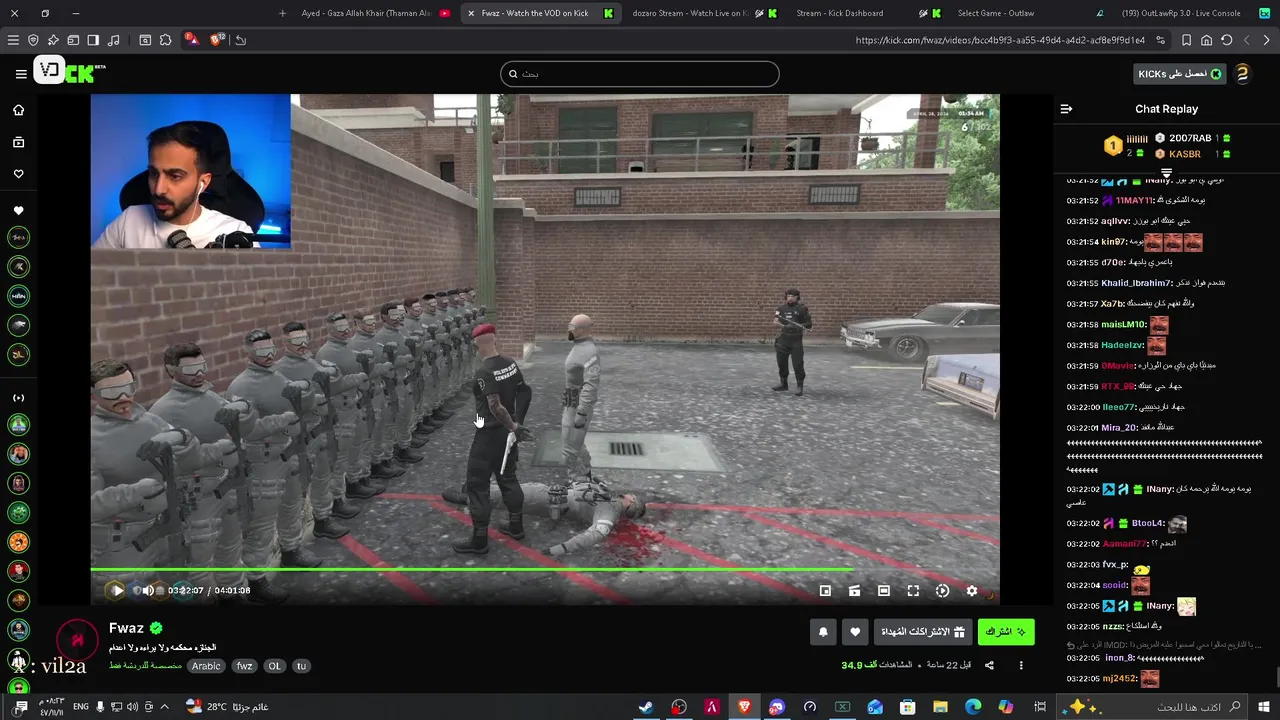Follow Fwaz with the heart button
The width and height of the screenshot is (1280, 720).
click(854, 632)
